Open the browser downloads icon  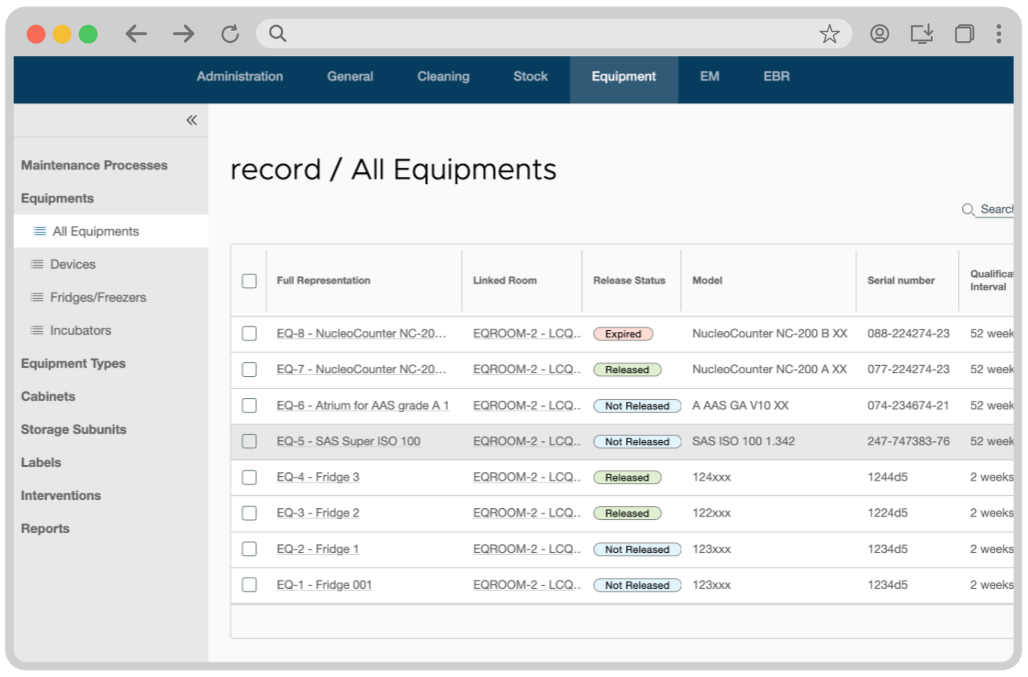pyautogui.click(x=921, y=34)
